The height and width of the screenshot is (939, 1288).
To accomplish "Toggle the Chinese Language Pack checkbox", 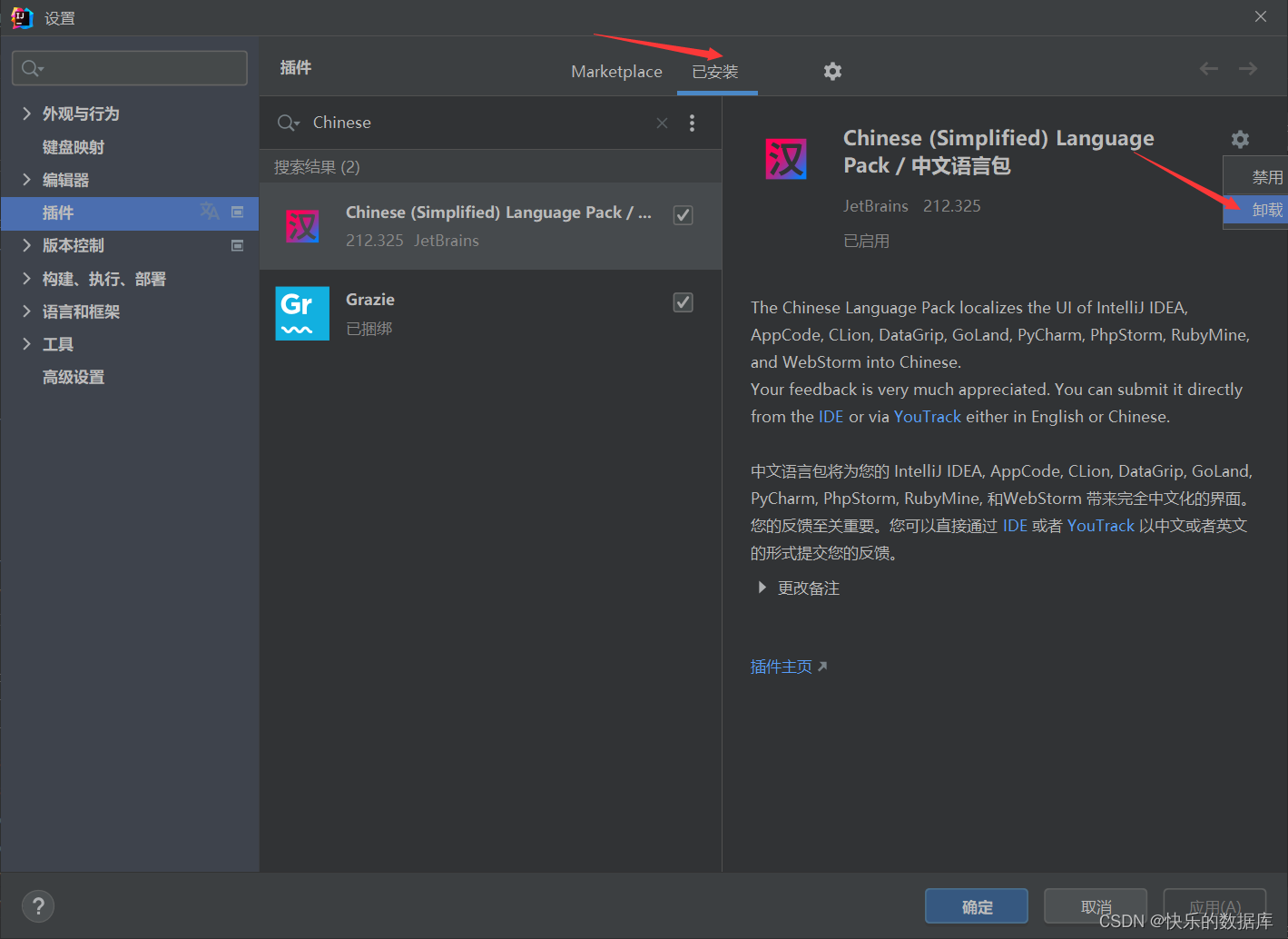I will 683,215.
